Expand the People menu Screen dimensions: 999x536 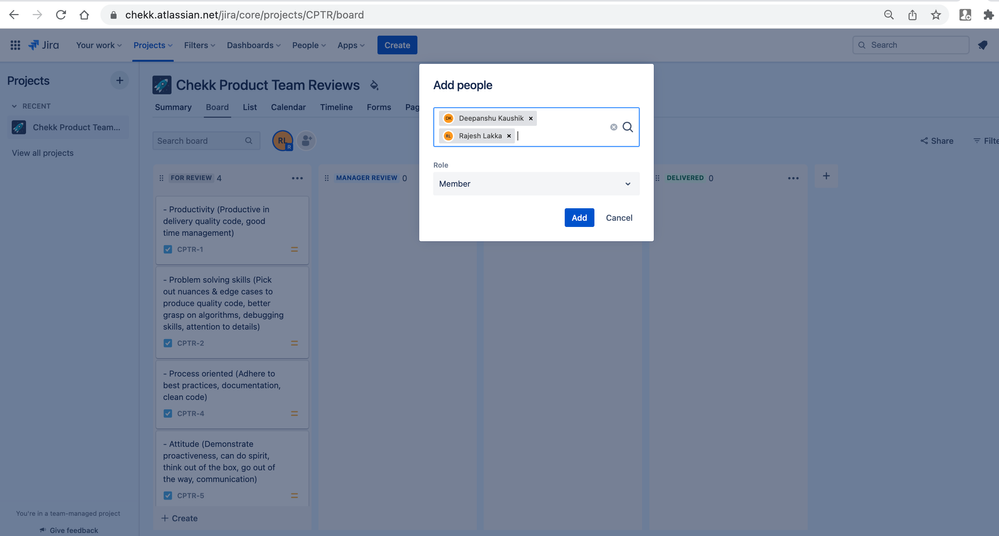coord(309,45)
